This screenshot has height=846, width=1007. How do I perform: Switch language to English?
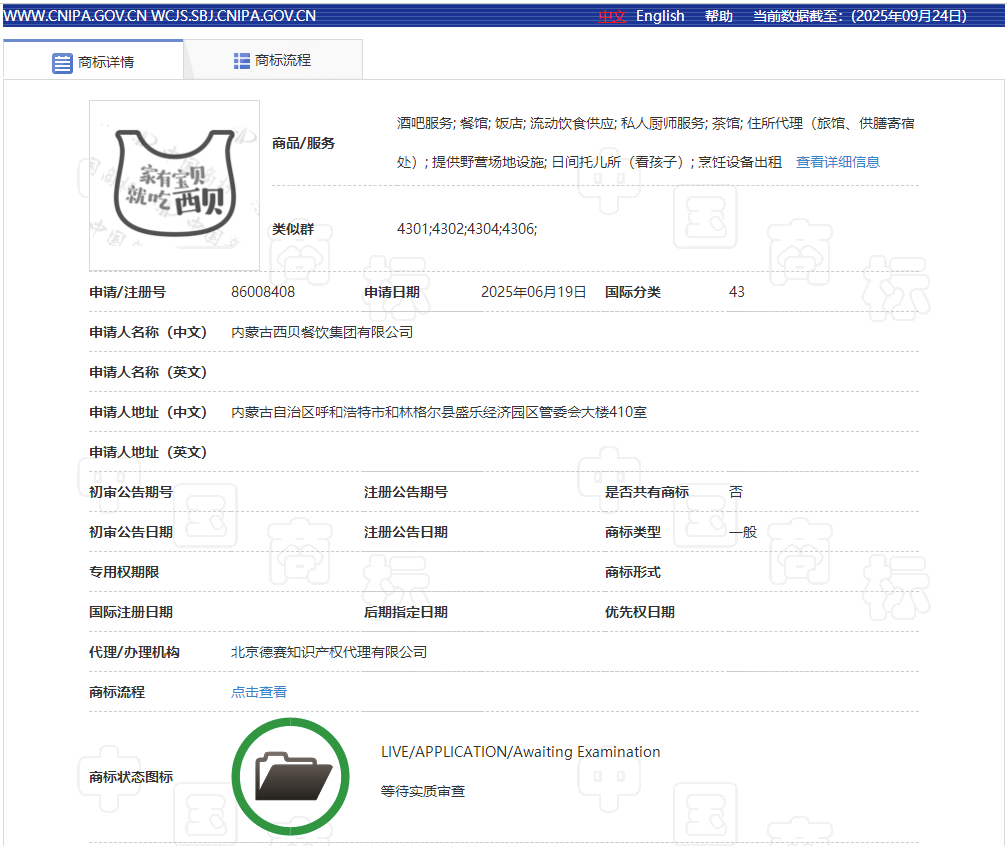click(660, 16)
